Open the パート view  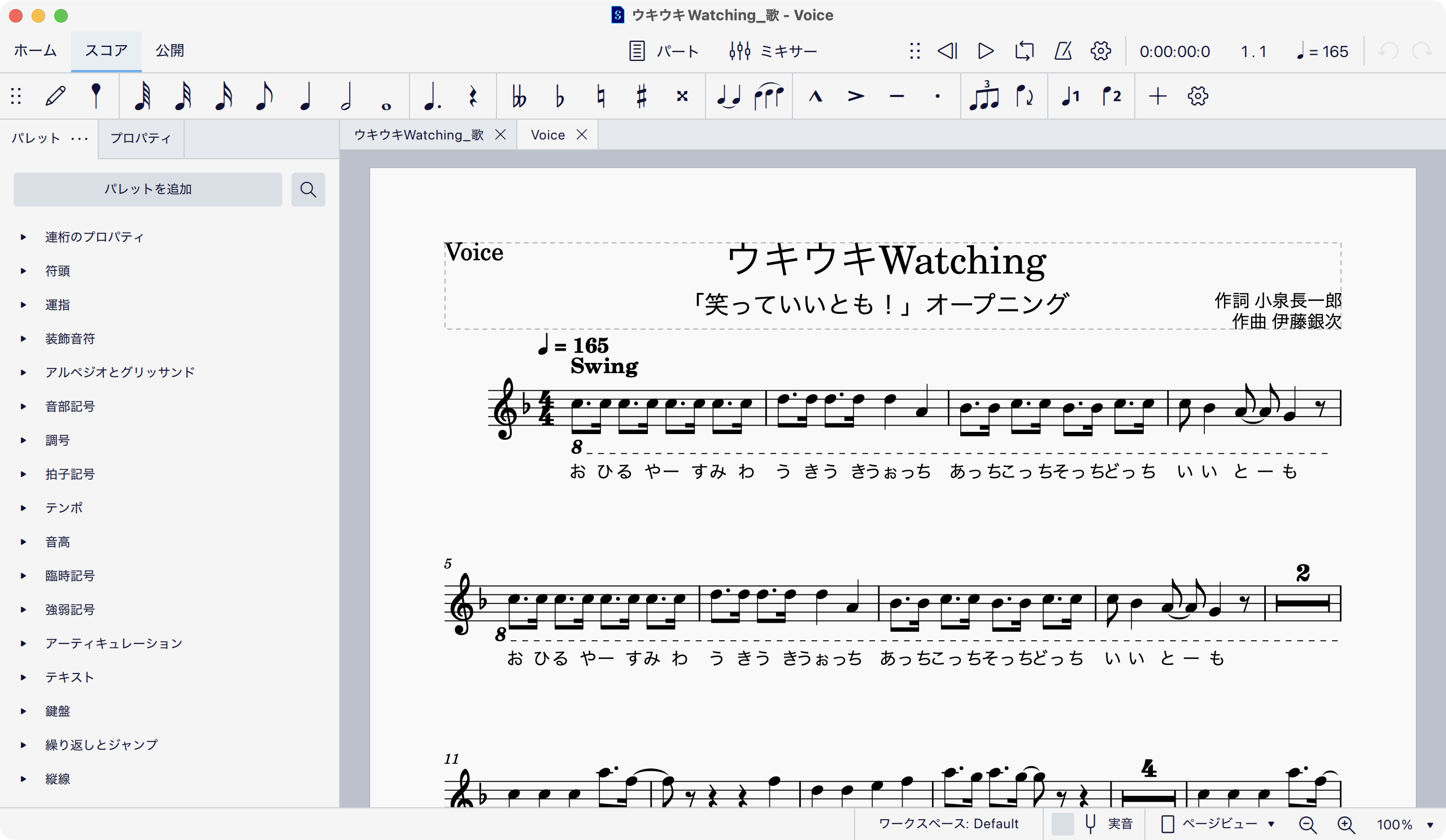pos(664,51)
